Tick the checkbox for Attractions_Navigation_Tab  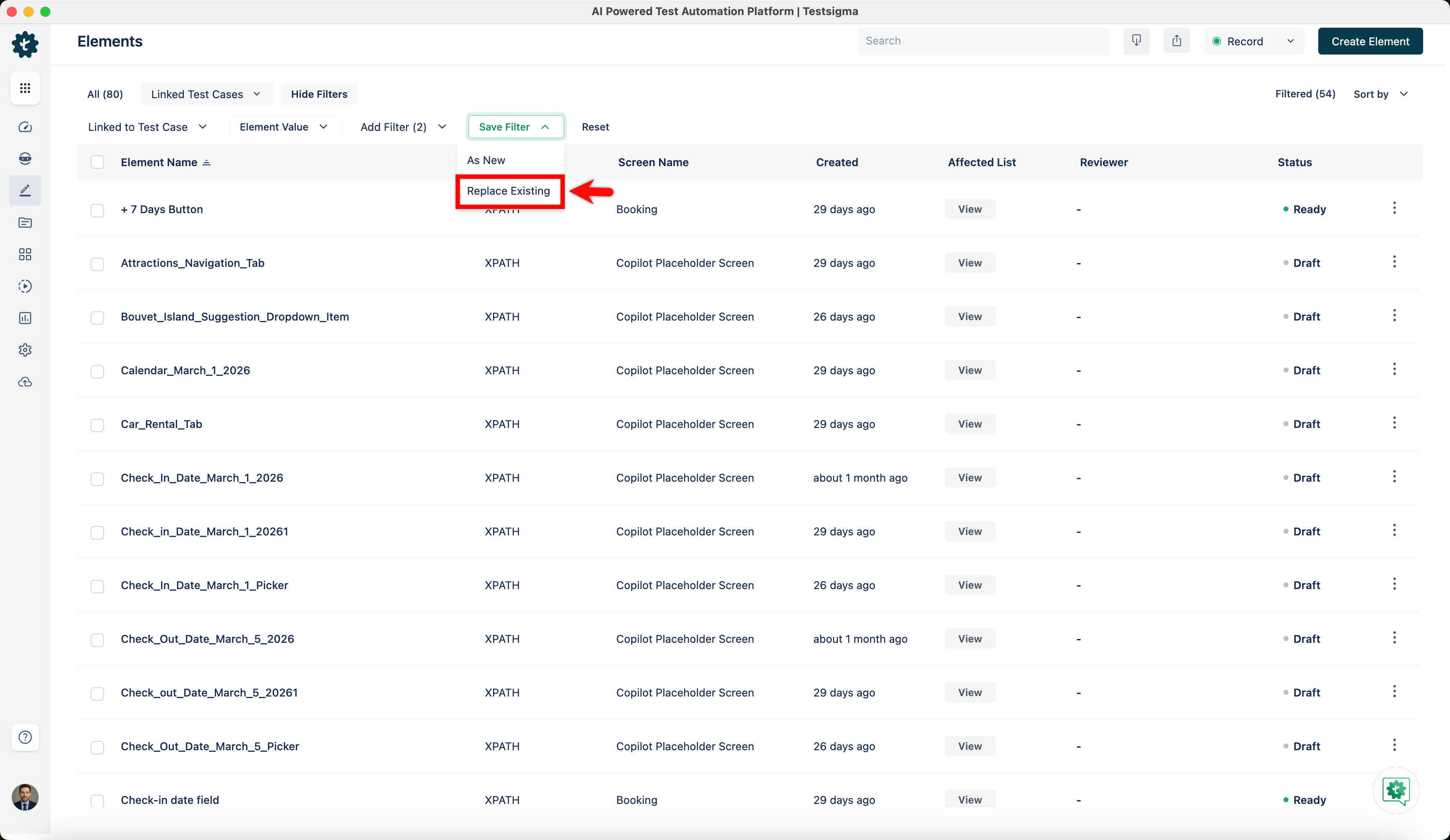click(97, 263)
